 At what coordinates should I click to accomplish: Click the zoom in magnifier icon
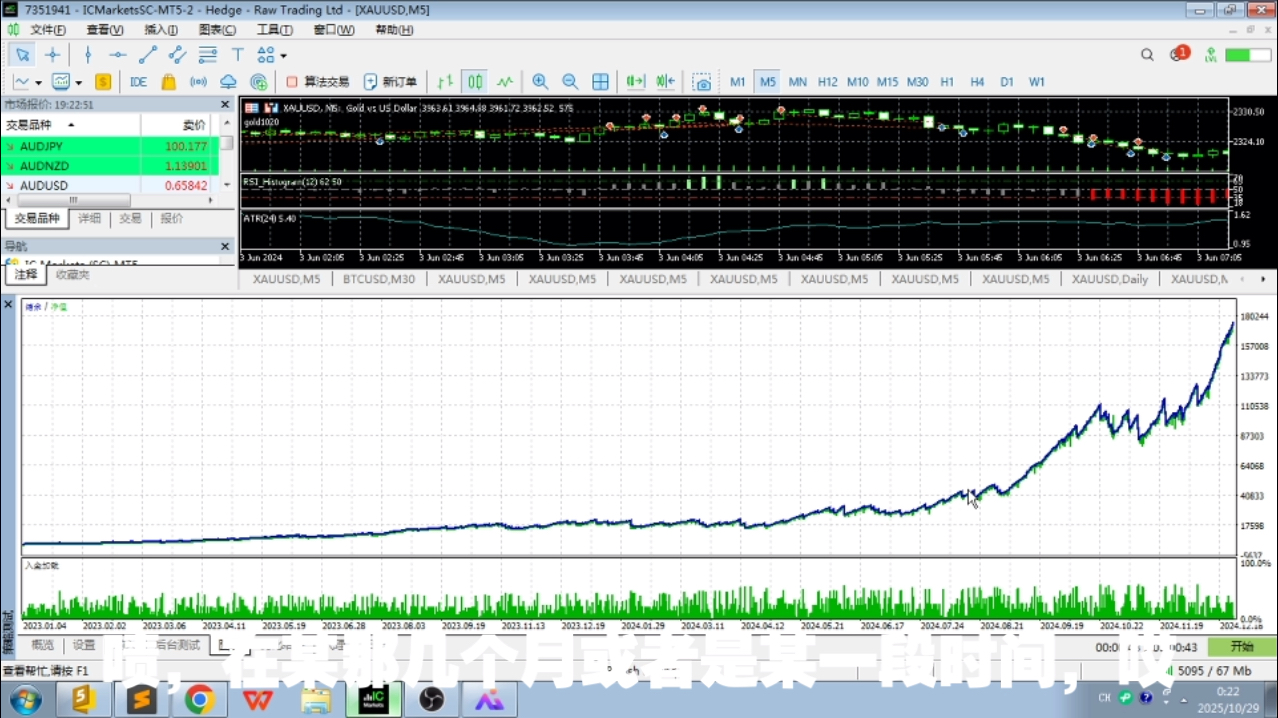click(x=540, y=82)
